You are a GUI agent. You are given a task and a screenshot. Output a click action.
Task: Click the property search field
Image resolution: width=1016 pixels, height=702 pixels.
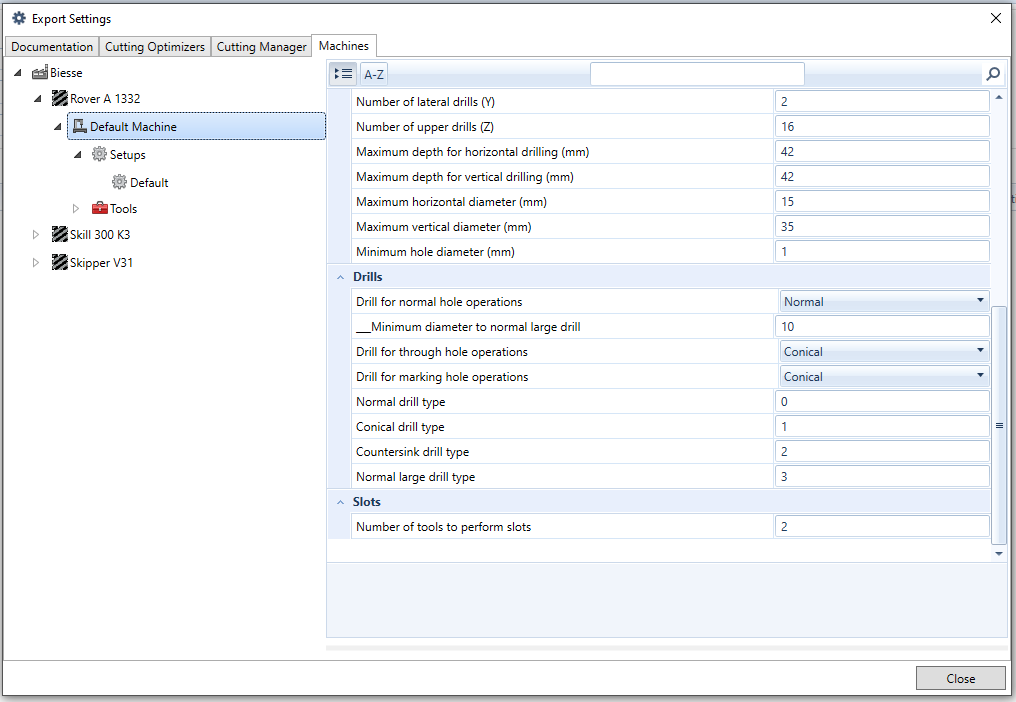coord(697,74)
